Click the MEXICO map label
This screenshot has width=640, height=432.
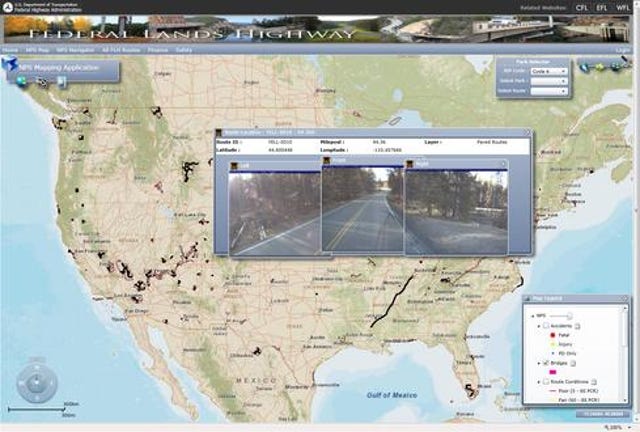pyautogui.click(x=256, y=381)
